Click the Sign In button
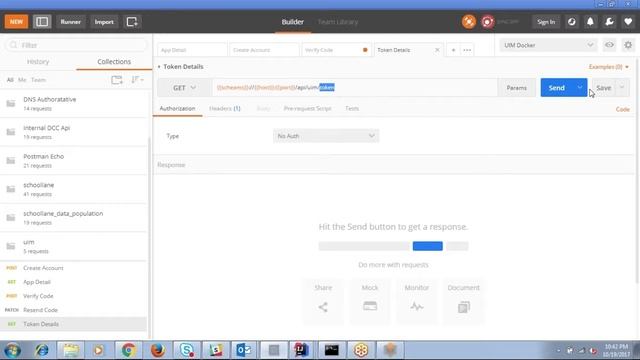Screen dimensions: 640x360 click(x=546, y=22)
